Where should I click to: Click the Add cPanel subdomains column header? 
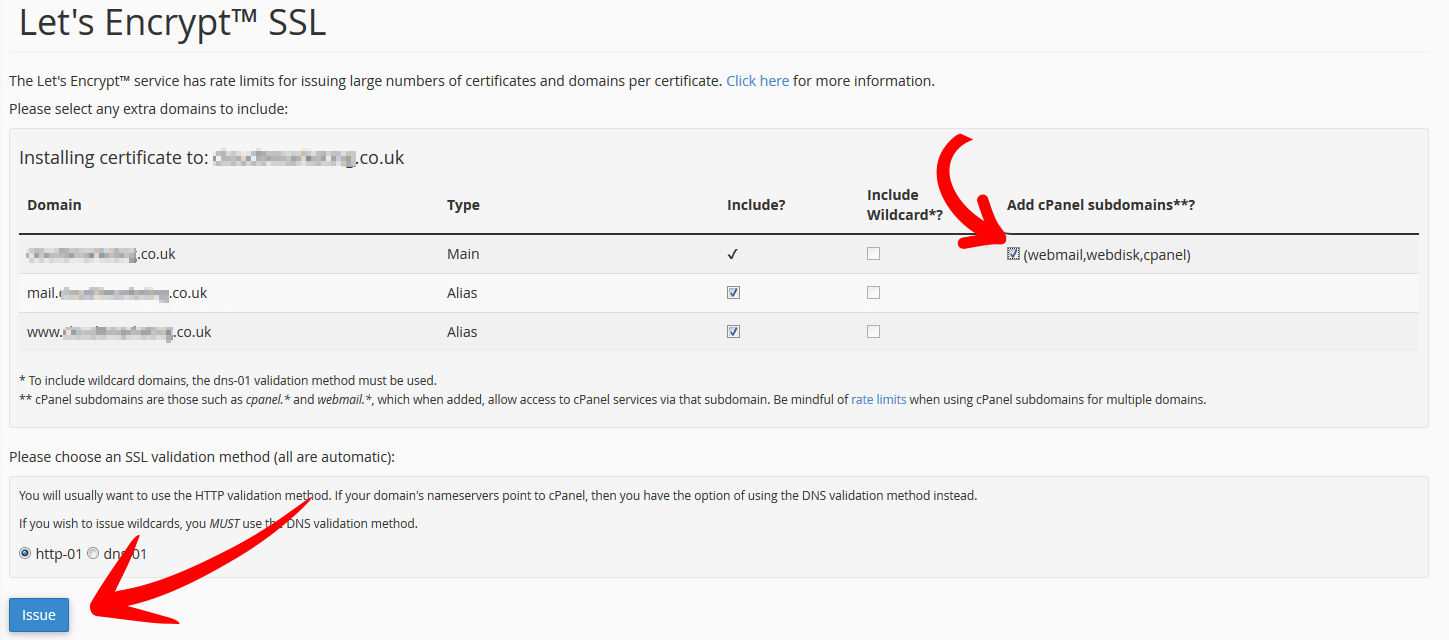click(x=1101, y=204)
